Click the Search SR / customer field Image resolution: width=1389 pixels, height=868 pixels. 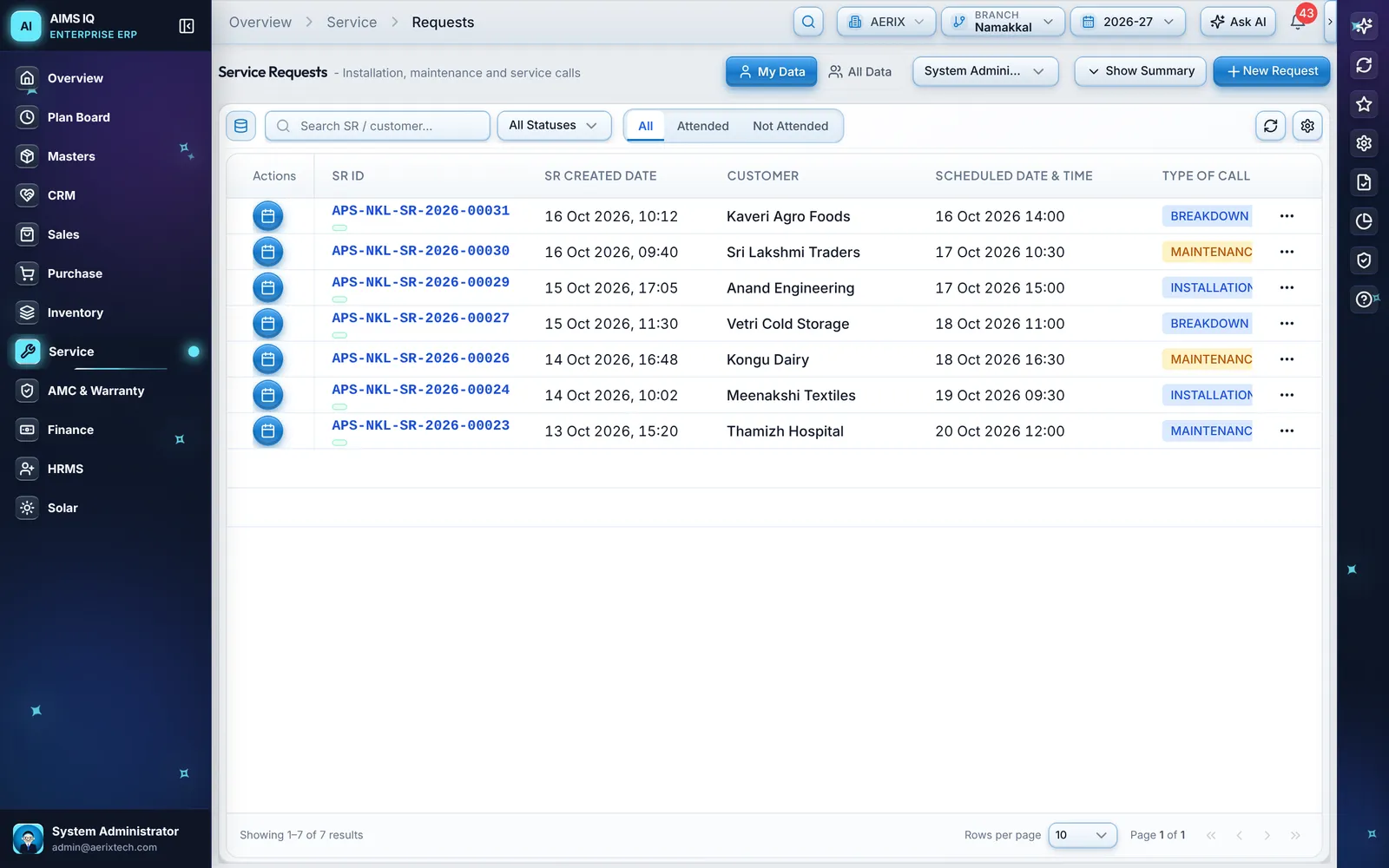(378, 126)
